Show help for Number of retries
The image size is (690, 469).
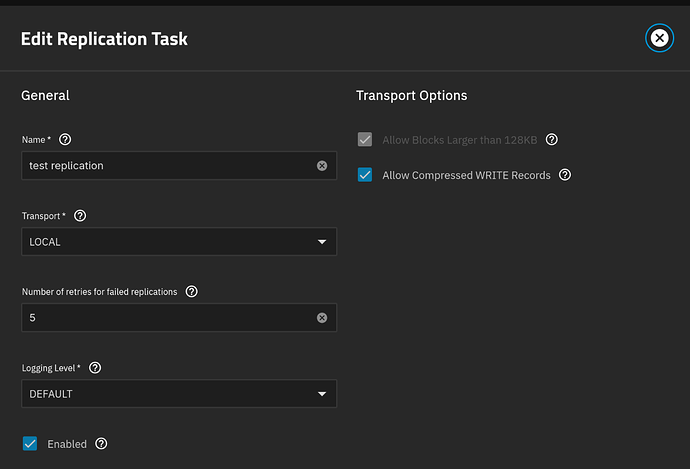[191, 291]
